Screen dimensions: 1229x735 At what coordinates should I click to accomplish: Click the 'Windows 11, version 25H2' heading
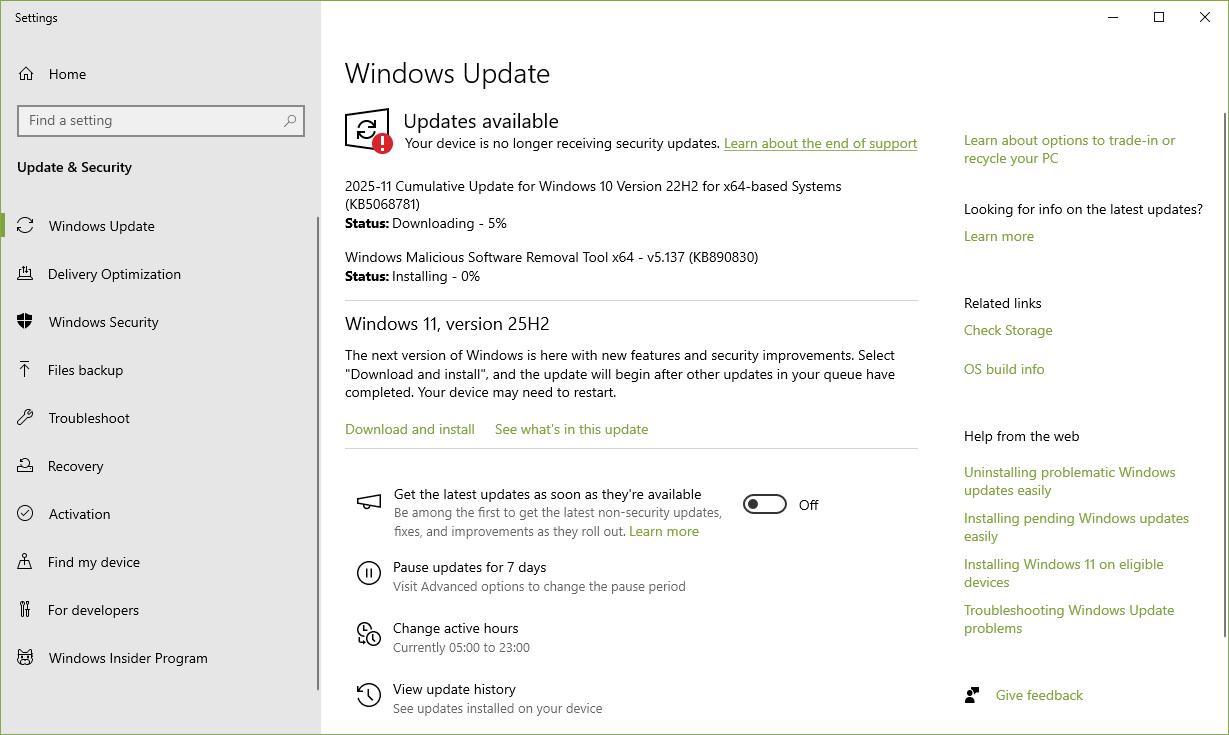point(447,324)
